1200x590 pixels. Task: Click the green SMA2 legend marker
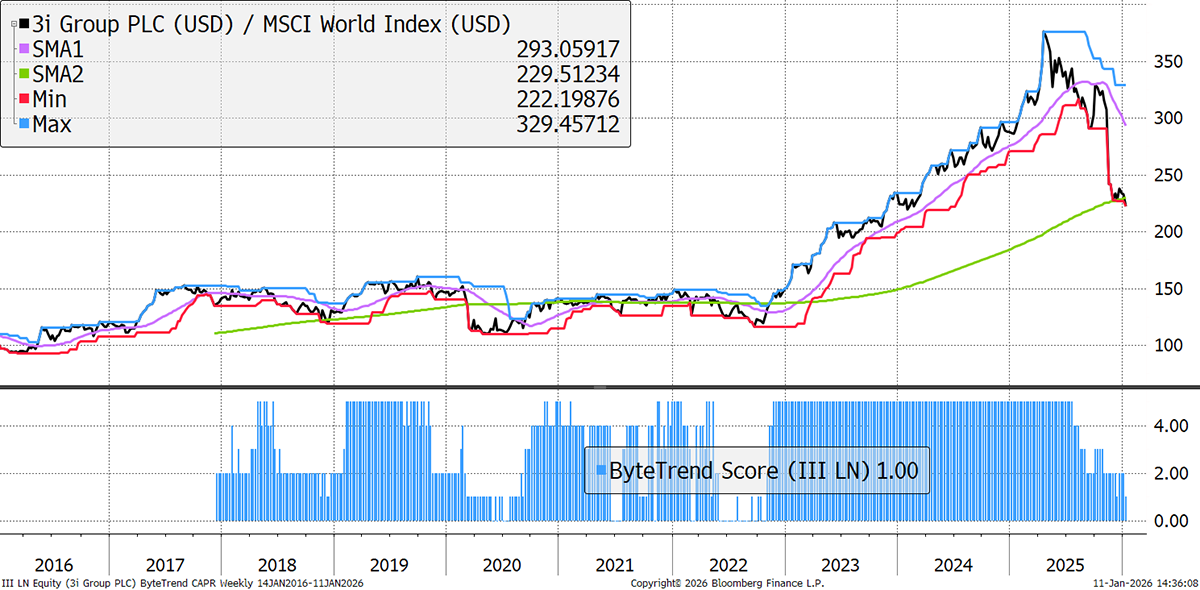pyautogui.click(x=24, y=74)
